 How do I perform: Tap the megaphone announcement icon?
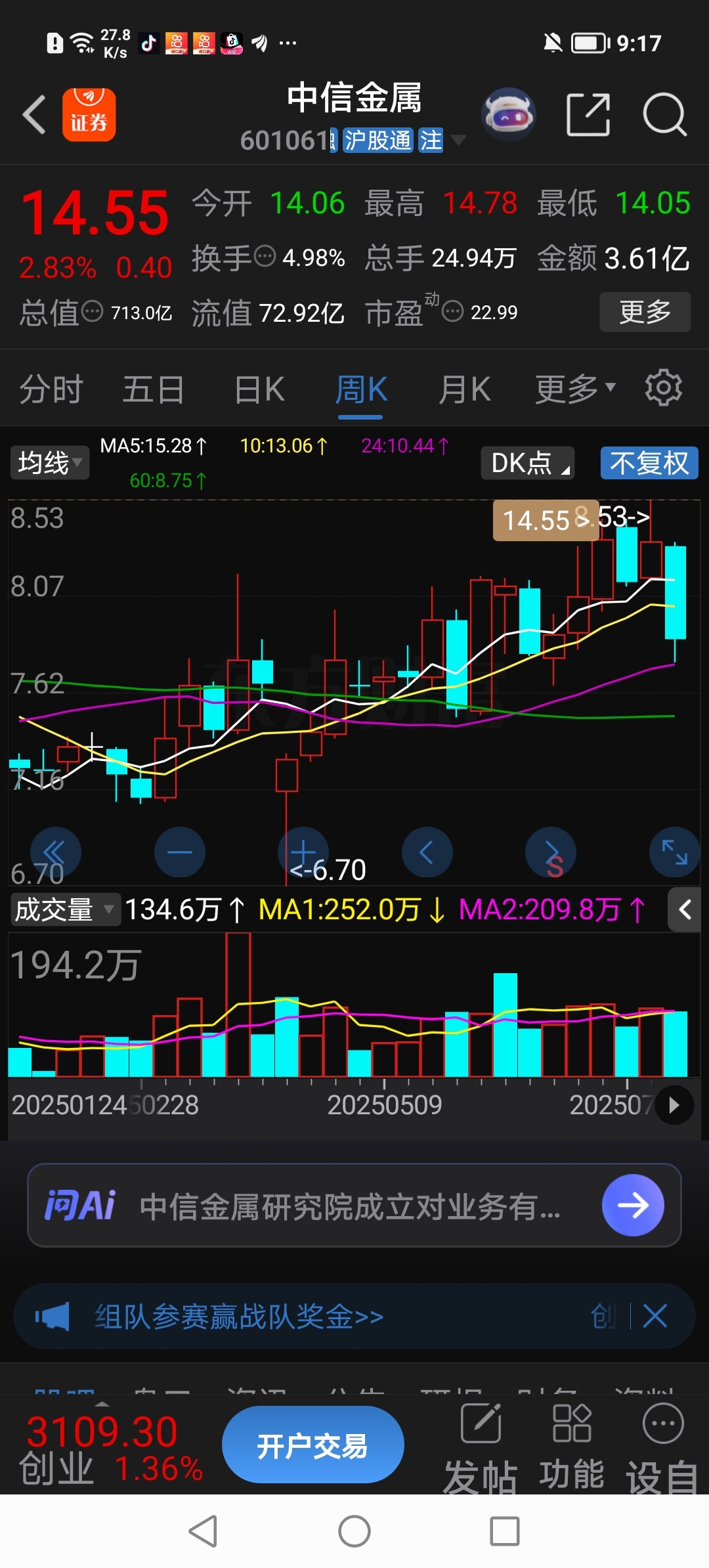(53, 1317)
